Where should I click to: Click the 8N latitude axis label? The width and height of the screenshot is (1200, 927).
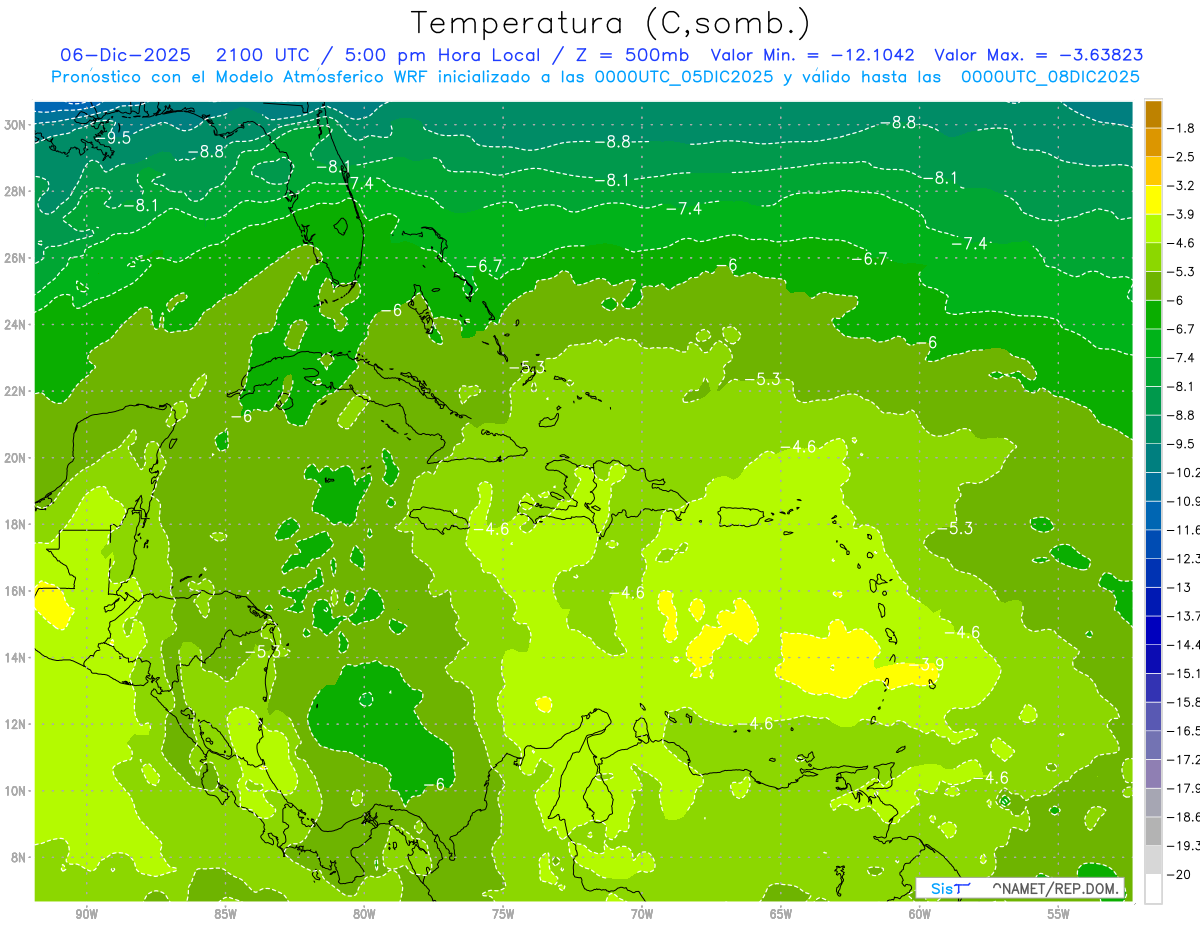(19, 857)
